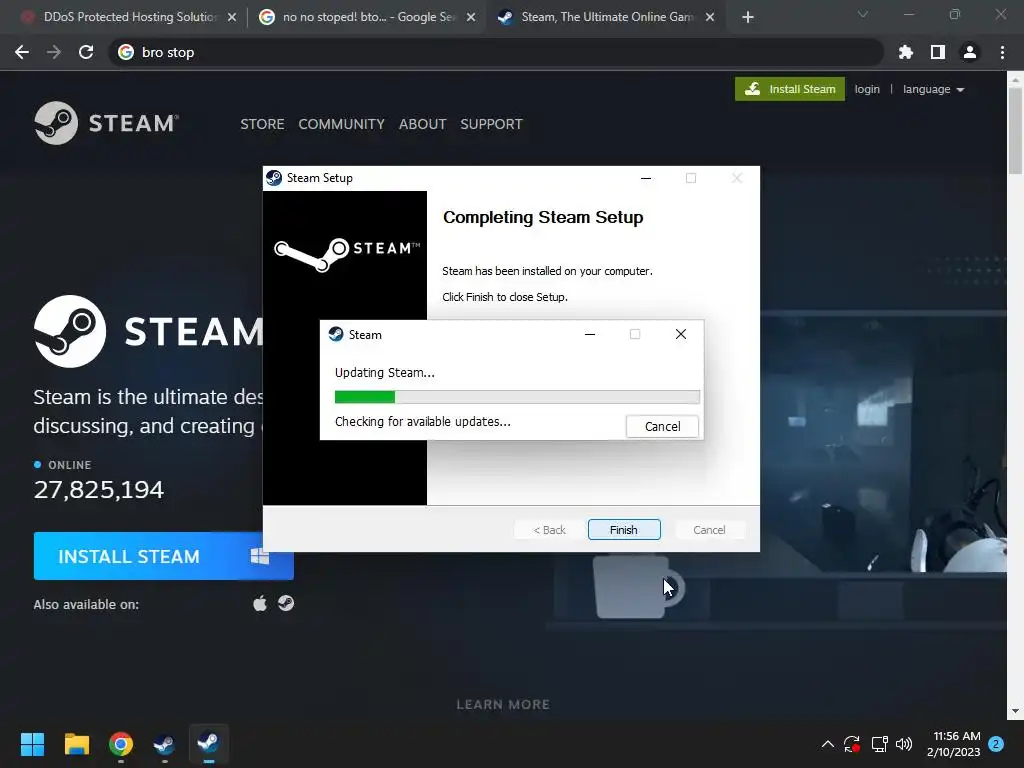Open the Windows Start menu
Image resolution: width=1024 pixels, height=768 pixels.
tap(32, 744)
